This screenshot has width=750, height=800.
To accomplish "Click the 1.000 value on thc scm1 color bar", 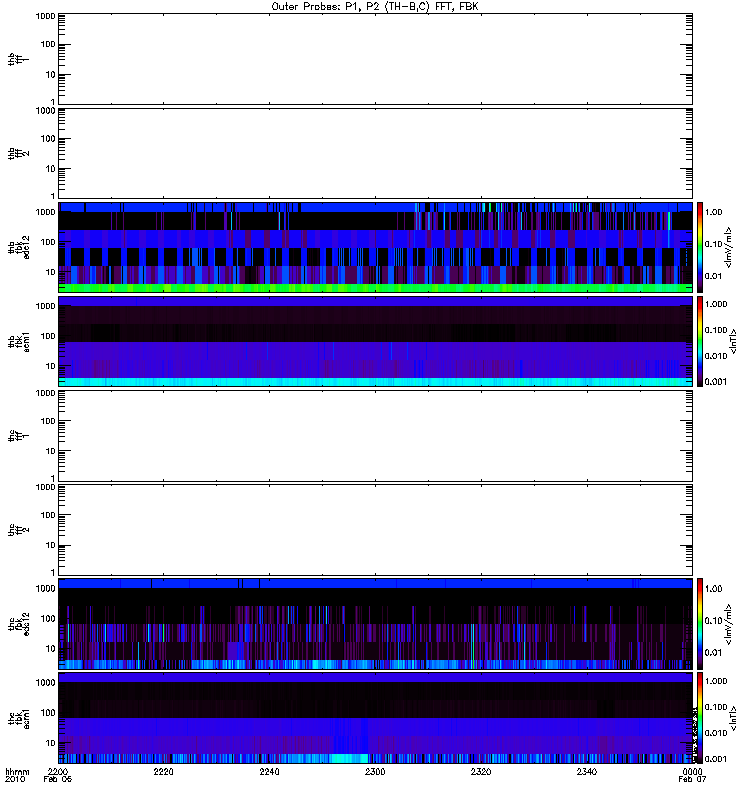I will click(716, 681).
